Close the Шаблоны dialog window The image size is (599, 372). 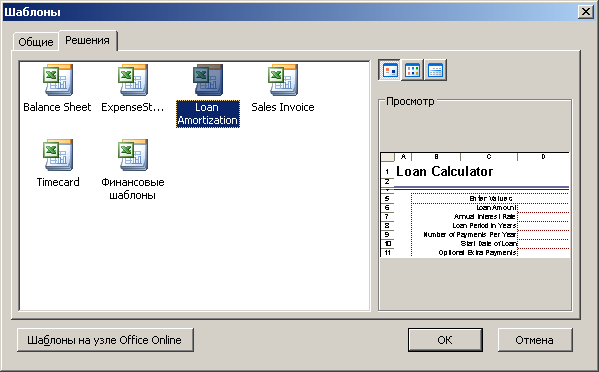pyautogui.click(x=586, y=12)
